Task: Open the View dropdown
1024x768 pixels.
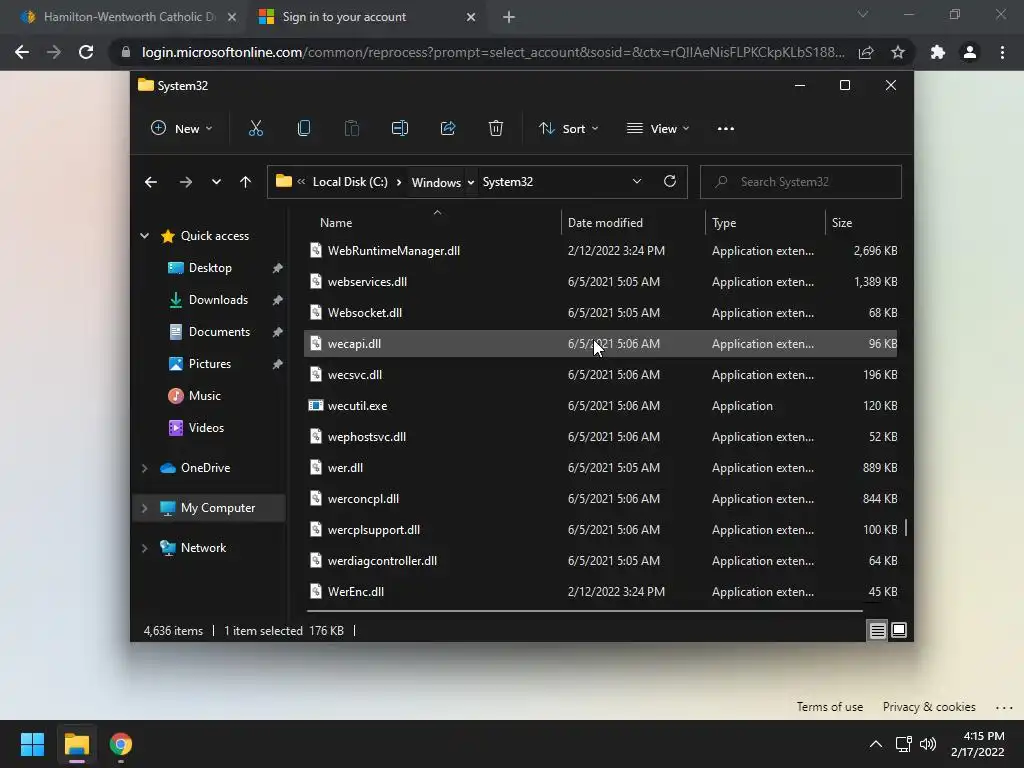Action: click(658, 129)
